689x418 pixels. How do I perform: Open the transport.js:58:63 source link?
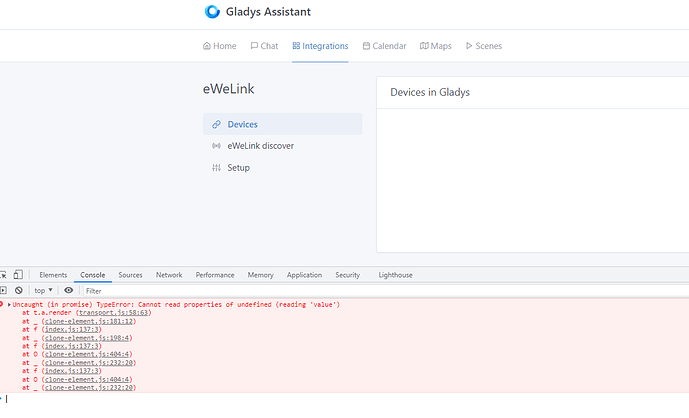pos(113,313)
